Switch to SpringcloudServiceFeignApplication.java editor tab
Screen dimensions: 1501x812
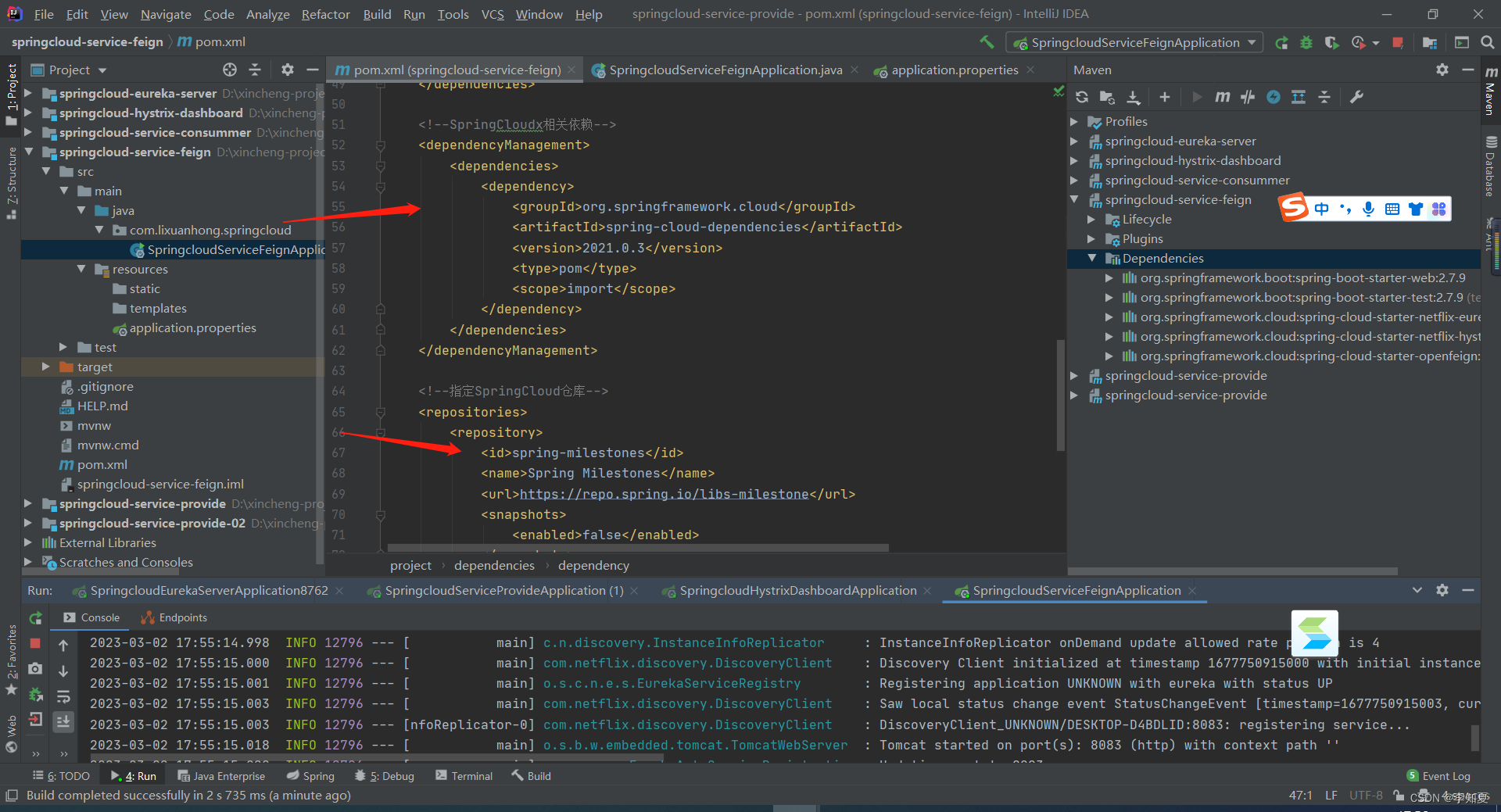(725, 70)
